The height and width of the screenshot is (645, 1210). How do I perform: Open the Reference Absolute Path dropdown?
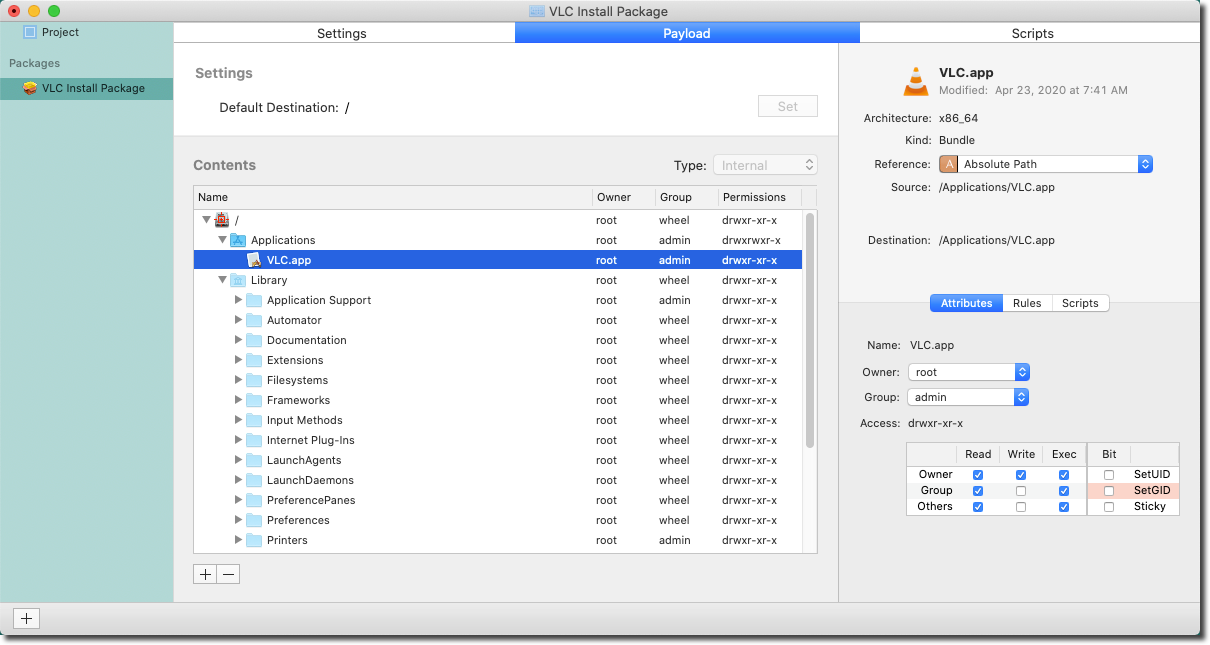pos(1045,164)
